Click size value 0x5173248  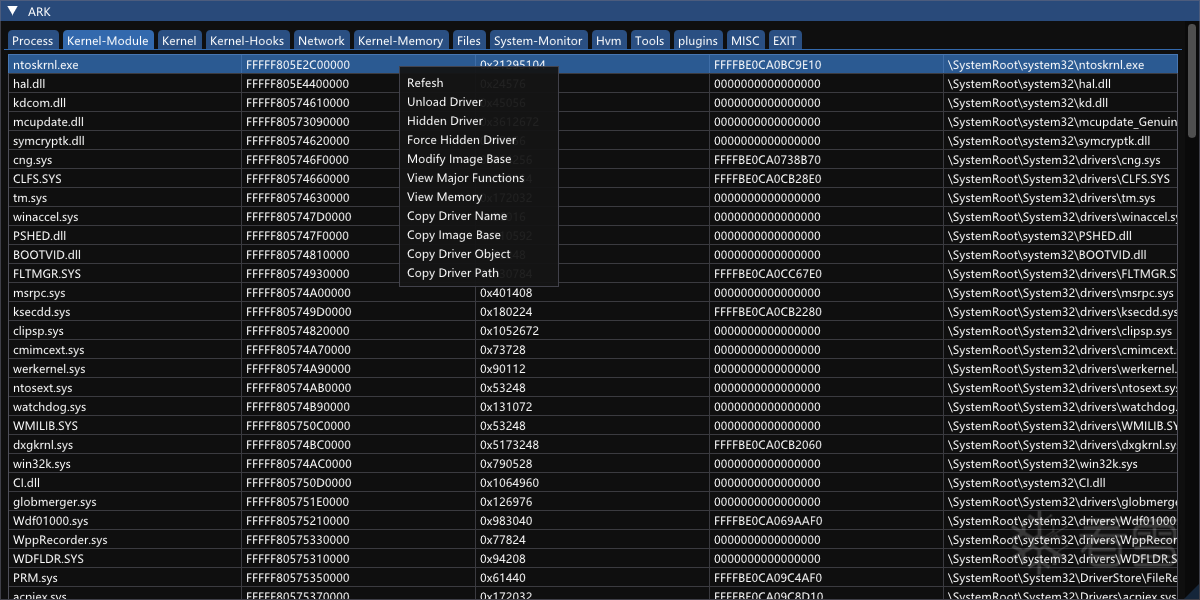click(509, 444)
